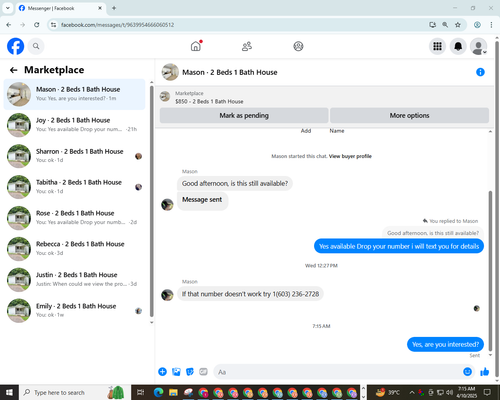The width and height of the screenshot is (500, 400).
Task: Open More options for the listing
Action: pyautogui.click(x=409, y=115)
